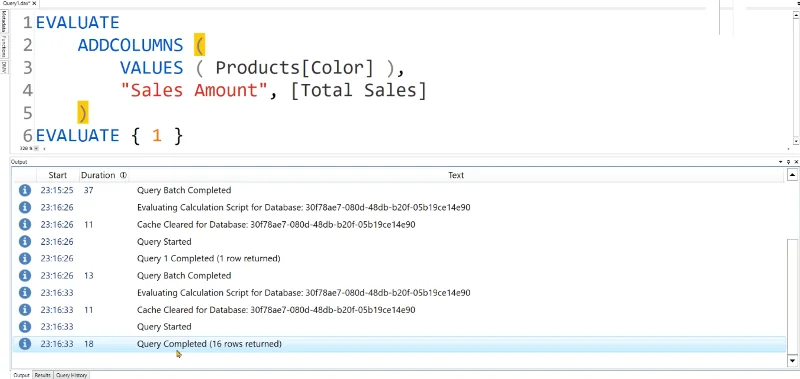Click line number 4 in the gutter

(x=27, y=90)
